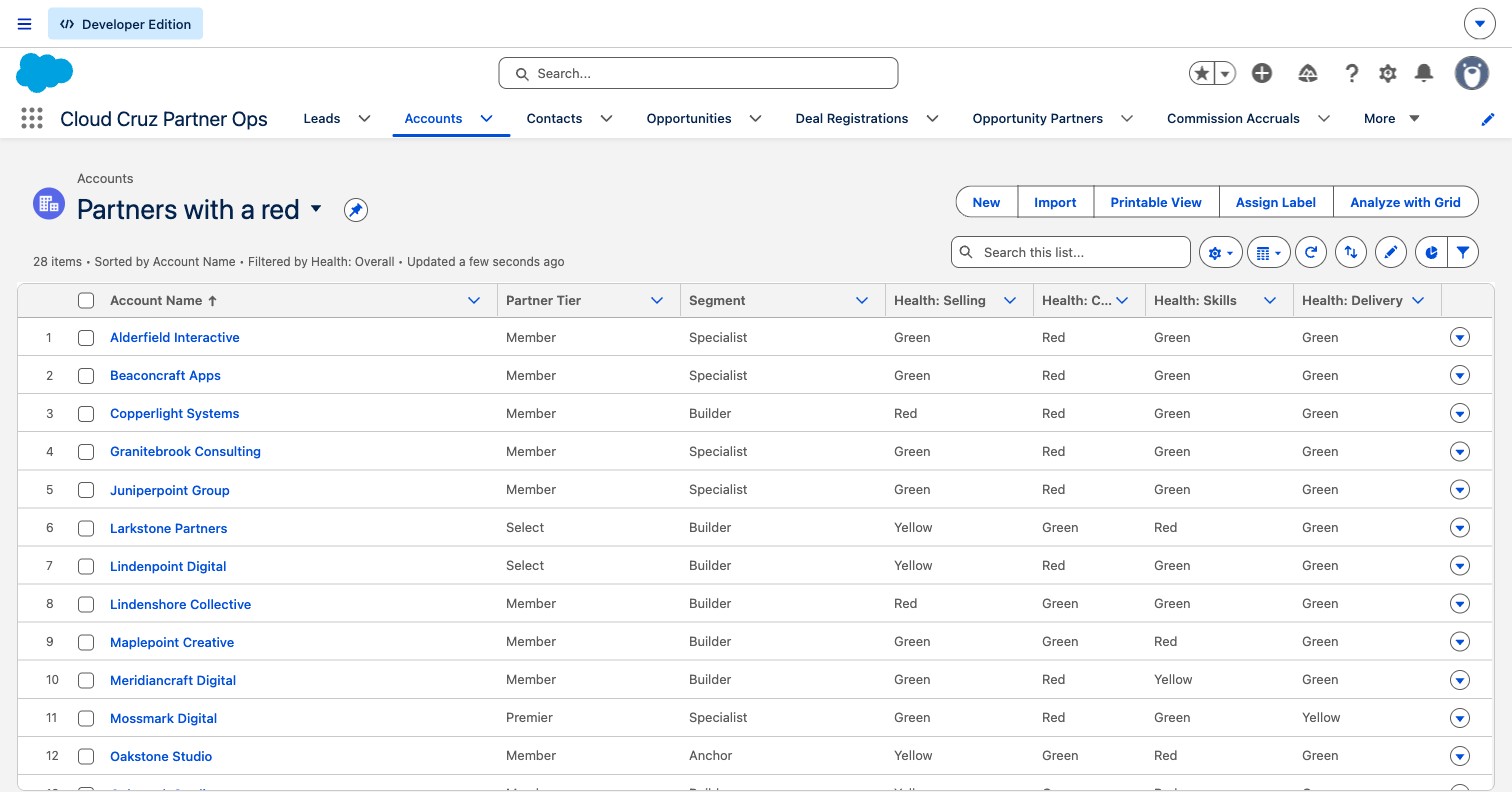Edit the navigation bar with pencil icon
The width and height of the screenshot is (1512, 792).
[1488, 119]
